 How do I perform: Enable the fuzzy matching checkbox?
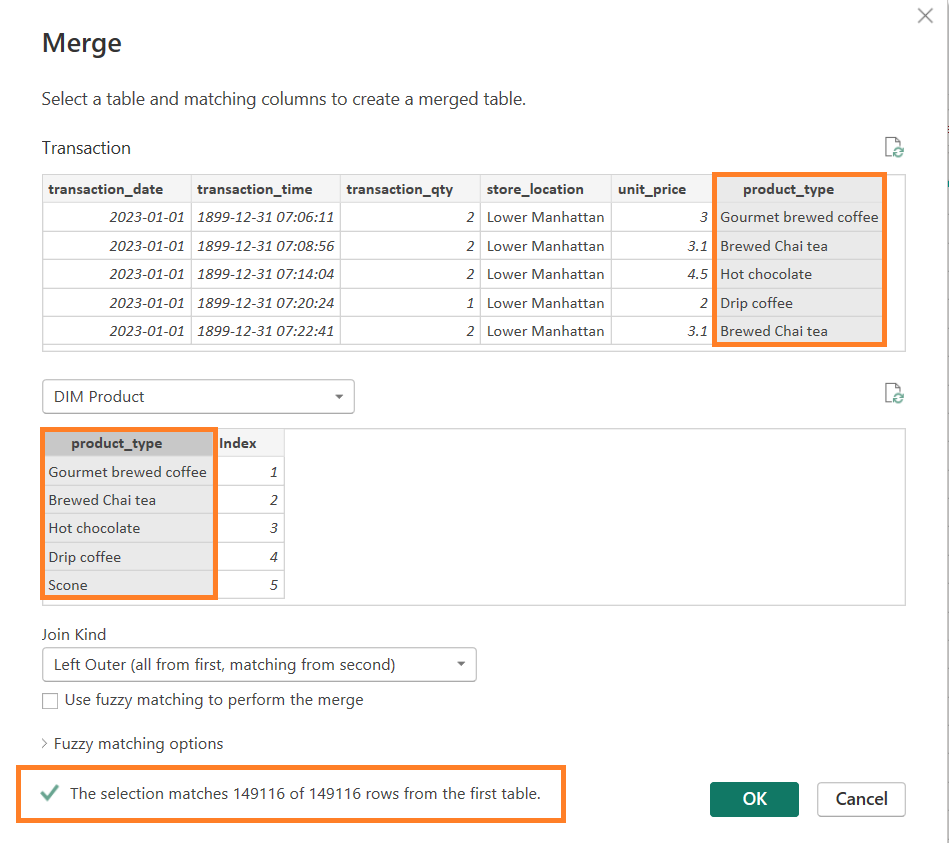click(50, 701)
